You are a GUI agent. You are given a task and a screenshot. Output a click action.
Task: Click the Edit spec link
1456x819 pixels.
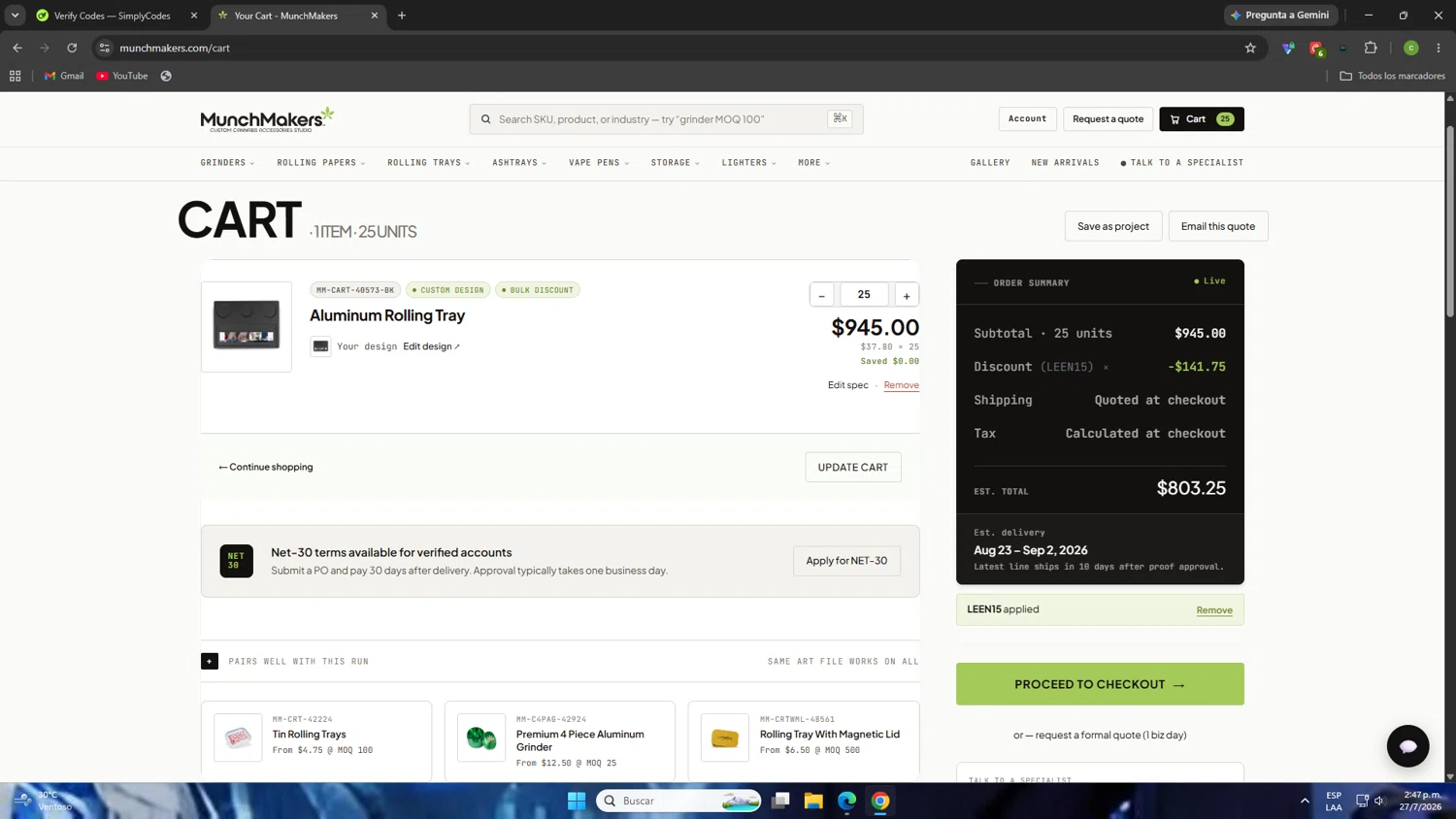(x=847, y=385)
